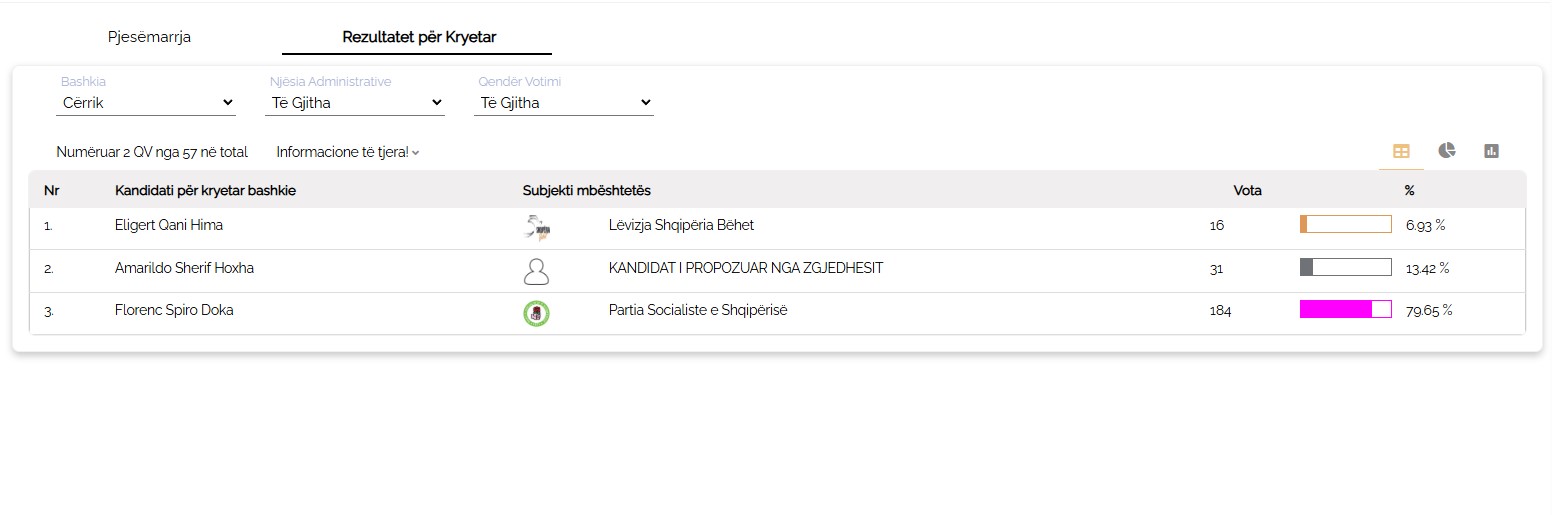The width and height of the screenshot is (1552, 515).
Task: Click candidate Amarildo Sherif Hoxha
Action: click(x=185, y=268)
